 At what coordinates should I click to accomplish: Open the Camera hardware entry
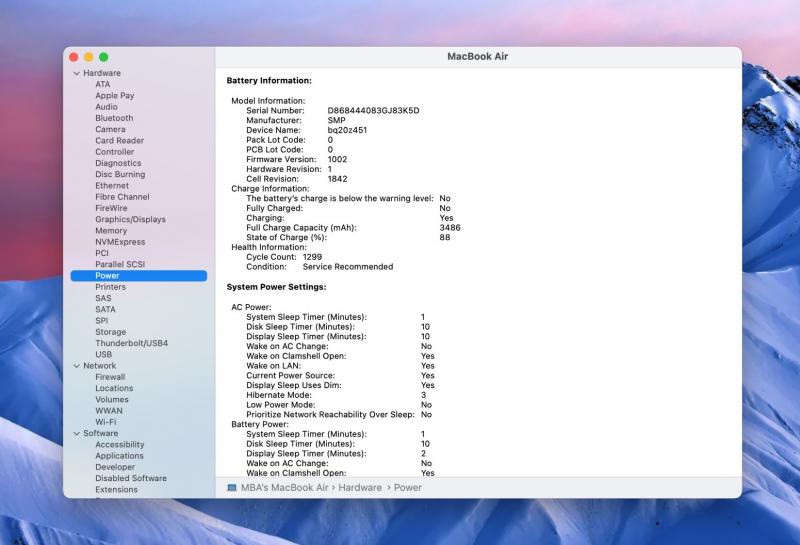coord(110,129)
